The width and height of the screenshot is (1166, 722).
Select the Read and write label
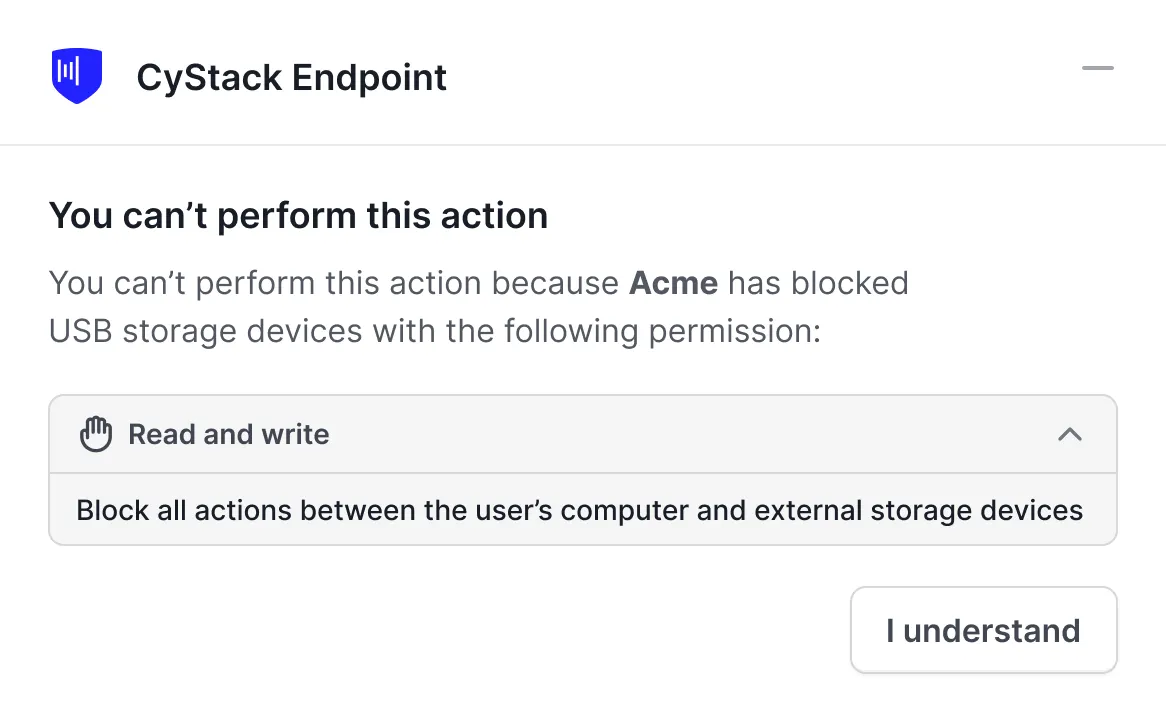pos(229,435)
